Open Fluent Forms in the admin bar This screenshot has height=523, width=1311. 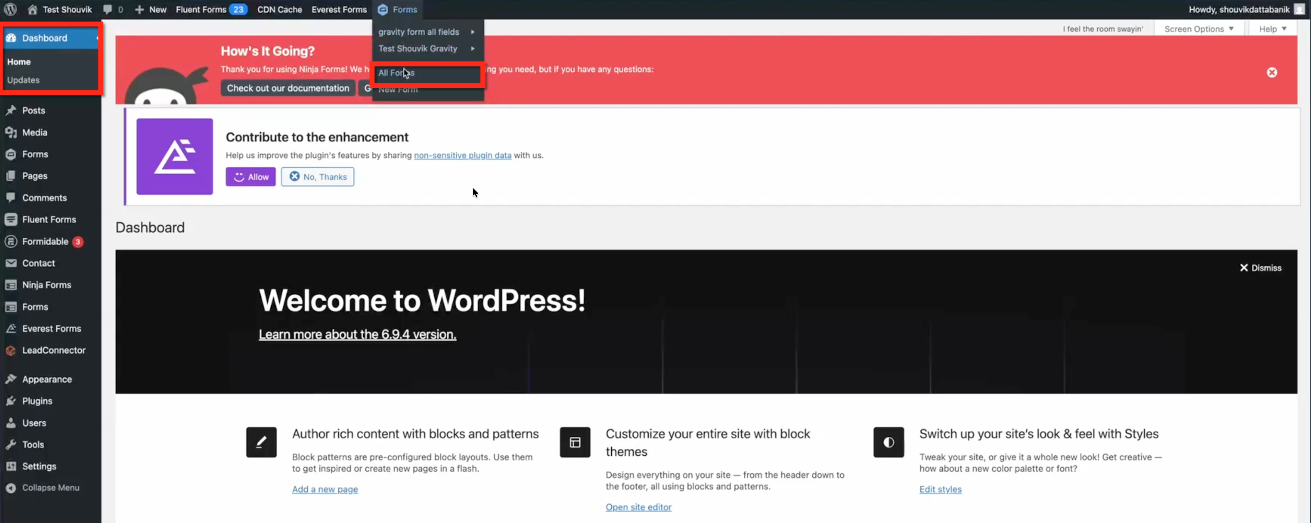click(x=211, y=9)
